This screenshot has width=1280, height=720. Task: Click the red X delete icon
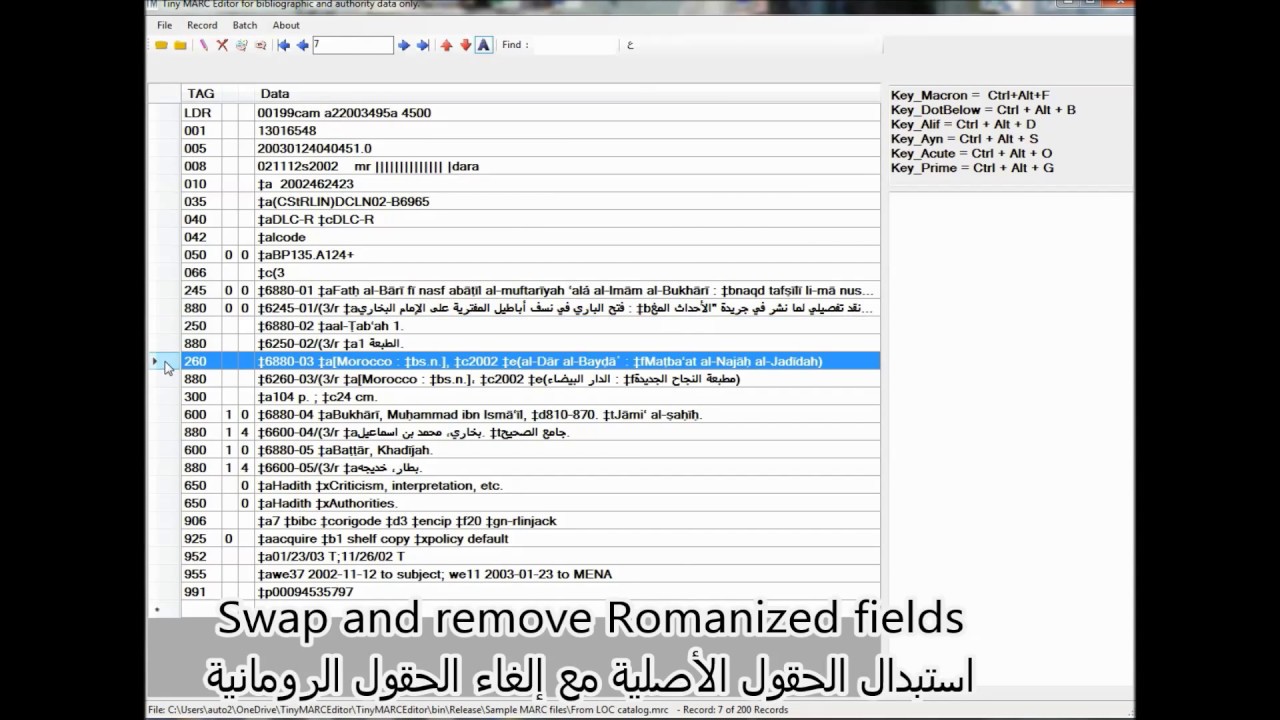click(x=222, y=45)
